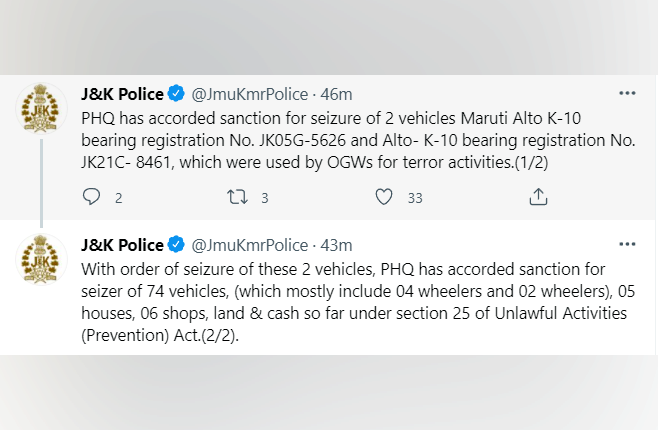Open the more options menu on the first tweet

(x=627, y=93)
